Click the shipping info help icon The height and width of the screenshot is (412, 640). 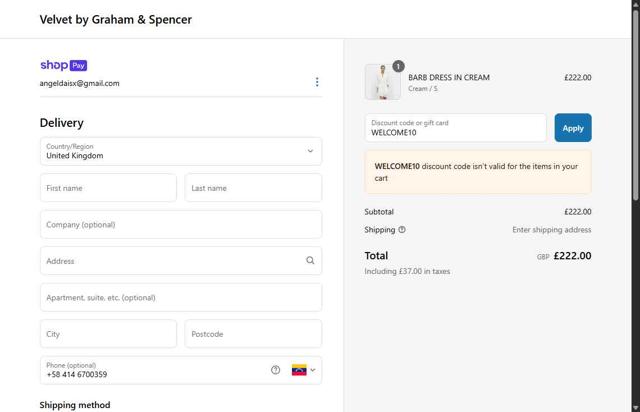pos(402,229)
